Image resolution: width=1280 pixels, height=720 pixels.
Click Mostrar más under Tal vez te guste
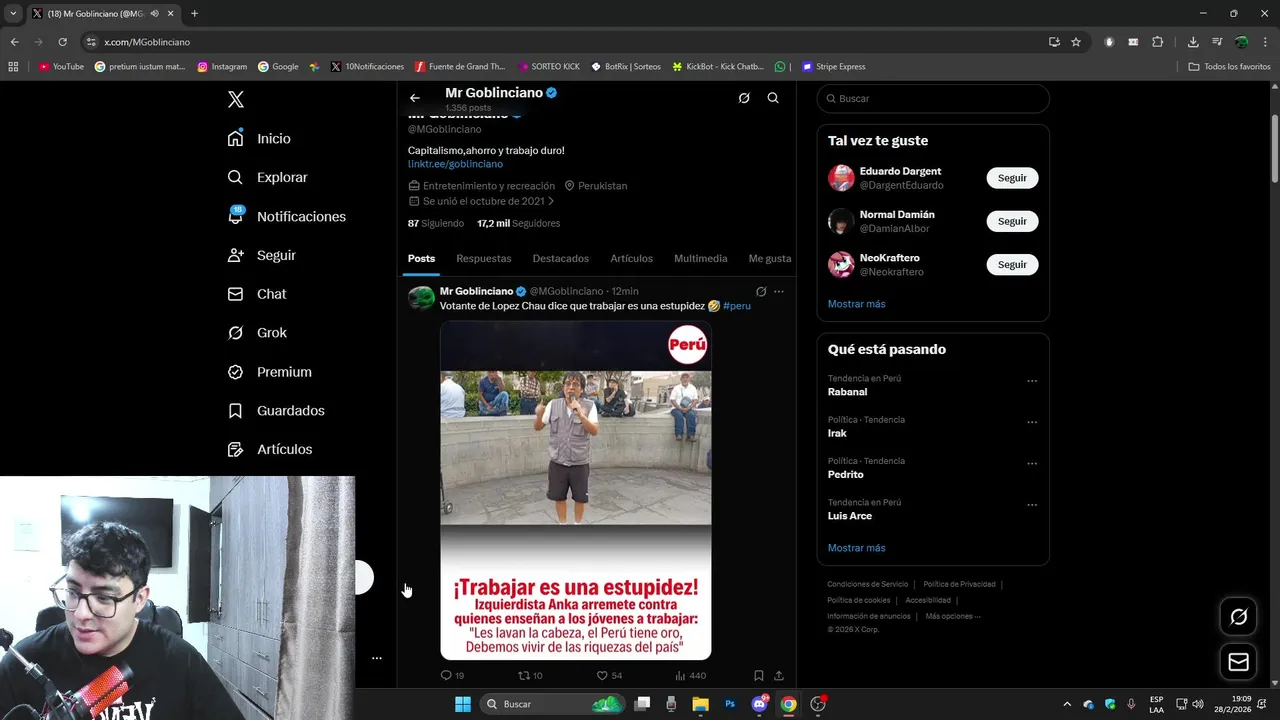click(857, 304)
